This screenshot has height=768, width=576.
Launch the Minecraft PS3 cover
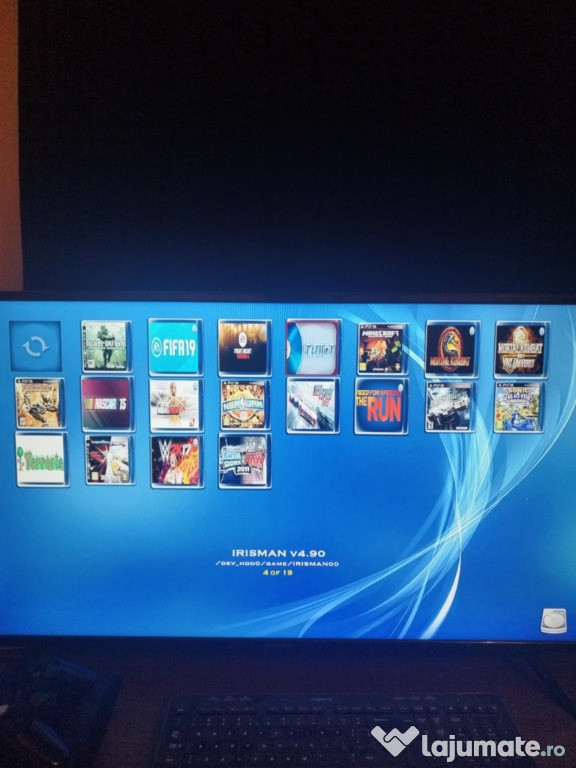[x=383, y=348]
